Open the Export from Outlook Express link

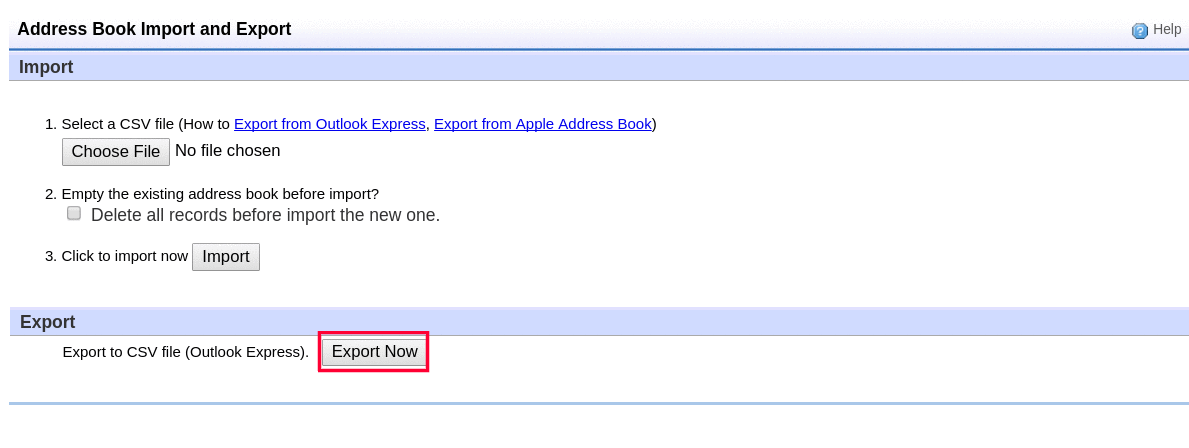click(329, 124)
